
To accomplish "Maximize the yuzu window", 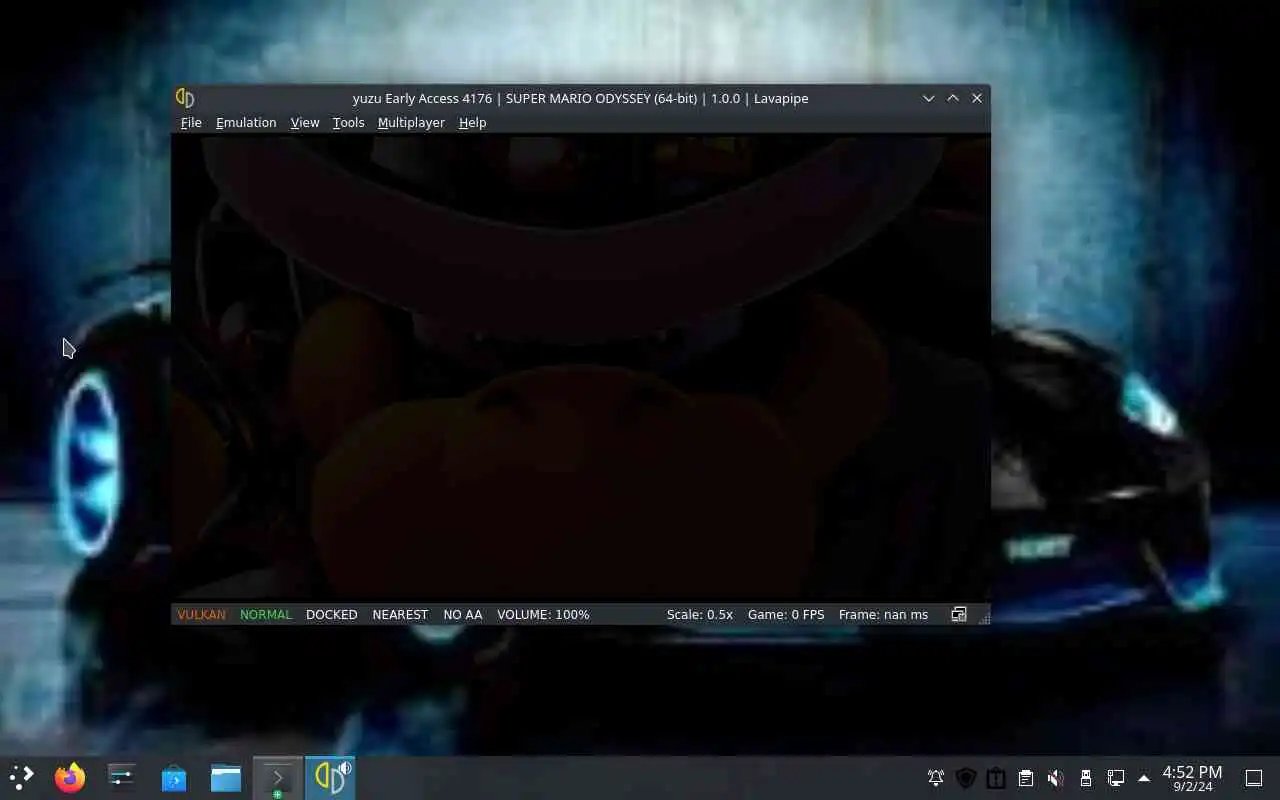I will point(953,98).
